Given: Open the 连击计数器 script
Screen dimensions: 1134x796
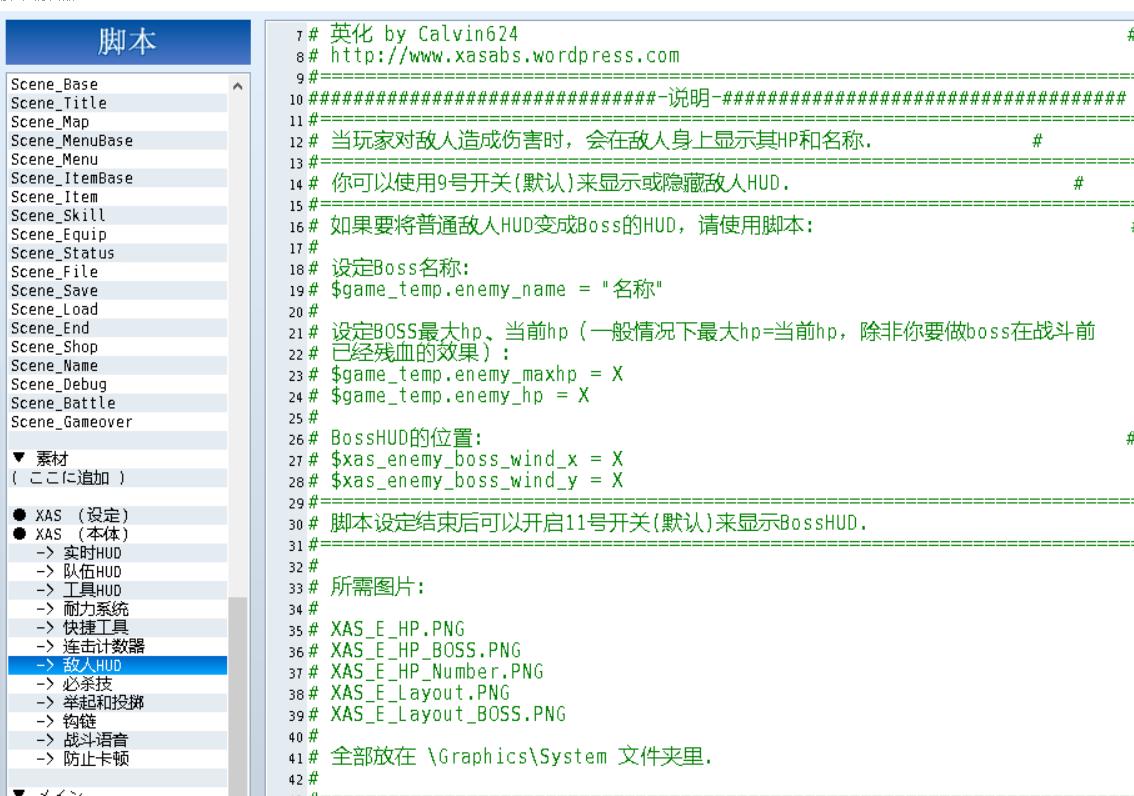Looking at the screenshot, I should (x=117, y=648).
